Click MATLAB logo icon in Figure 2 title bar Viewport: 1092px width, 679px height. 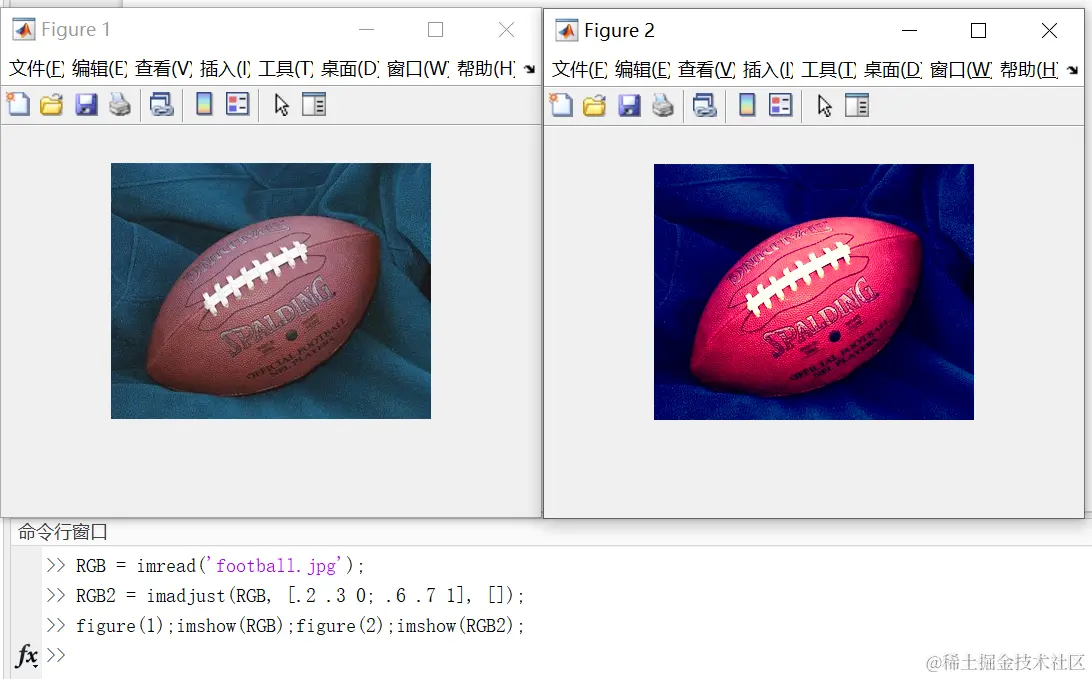click(566, 31)
